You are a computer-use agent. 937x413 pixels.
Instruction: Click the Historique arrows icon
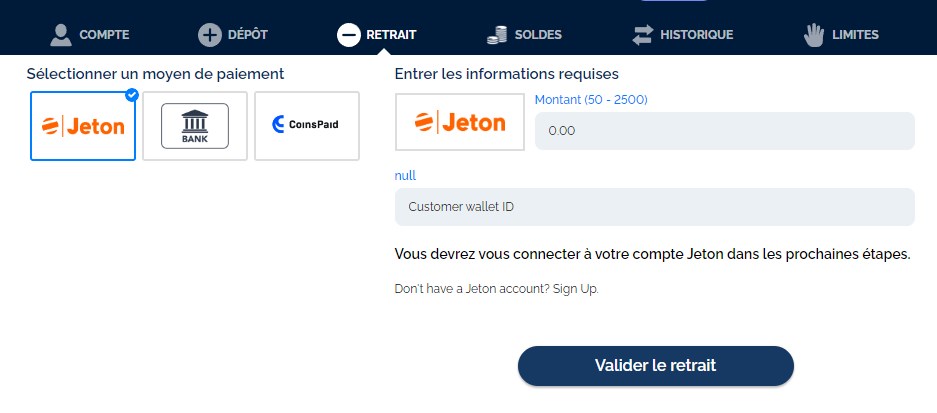pyautogui.click(x=642, y=35)
